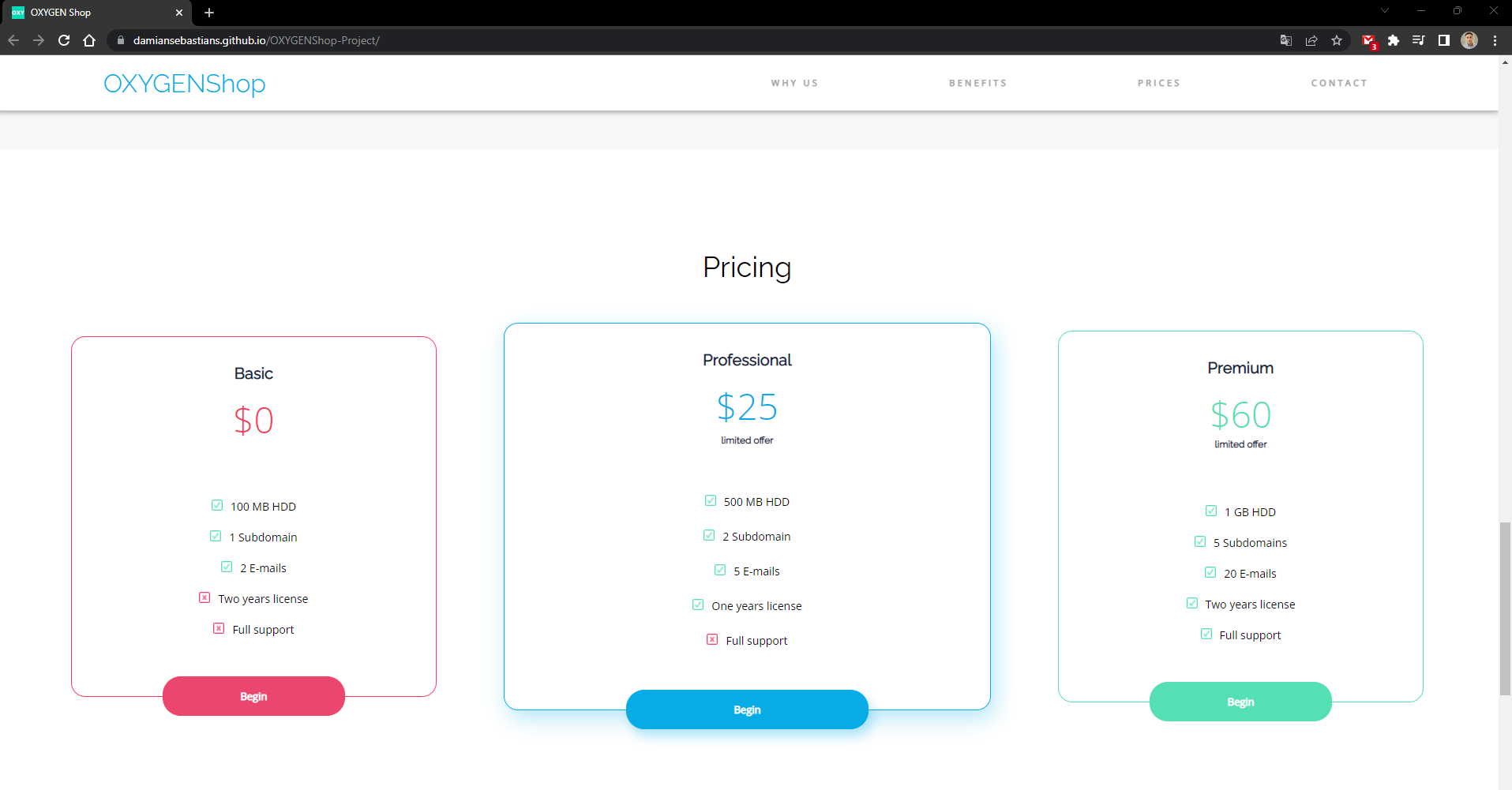The height and width of the screenshot is (790, 1512).
Task: Open the three-dot browser menu
Action: coord(1495,40)
